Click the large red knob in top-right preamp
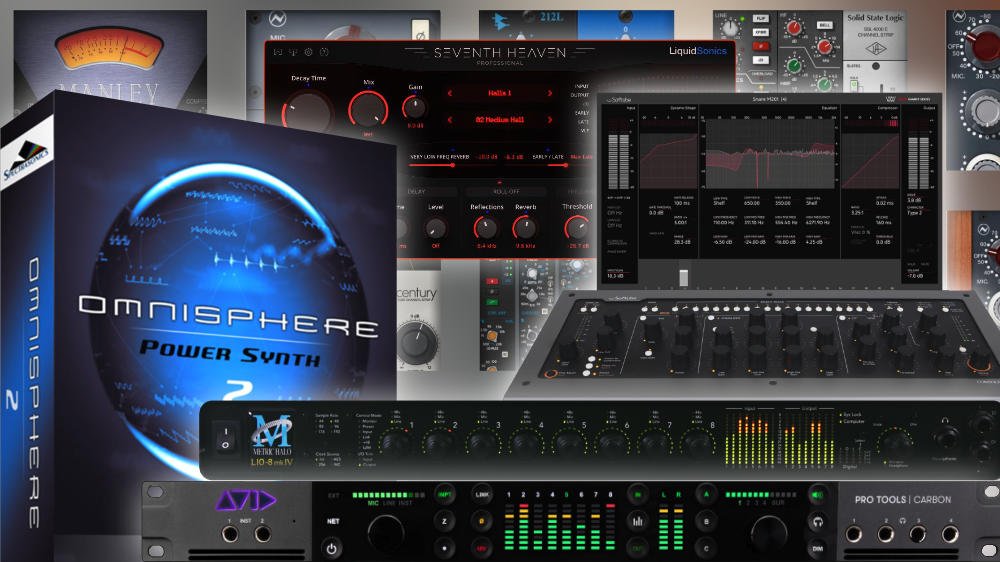This screenshot has width=1000, height=562. [x=984, y=46]
